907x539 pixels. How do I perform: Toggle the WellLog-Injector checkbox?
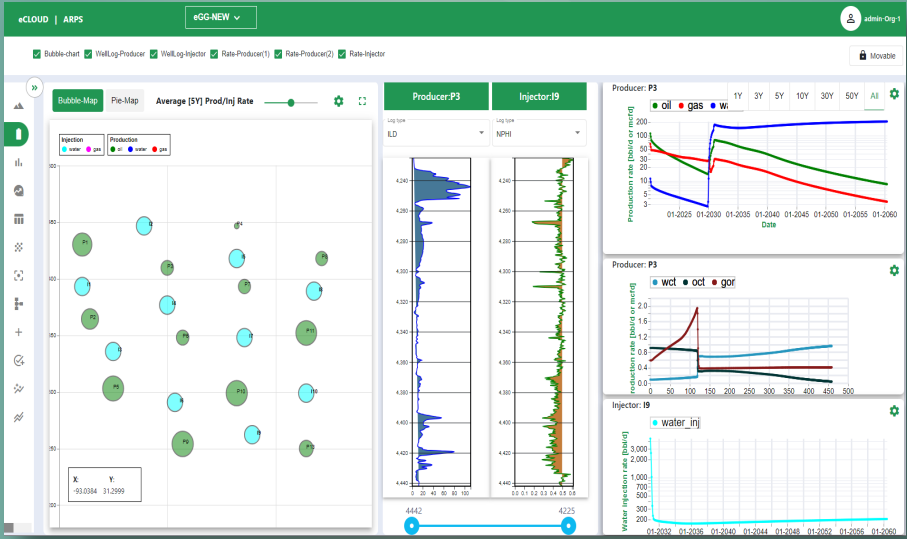pyautogui.click(x=154, y=54)
